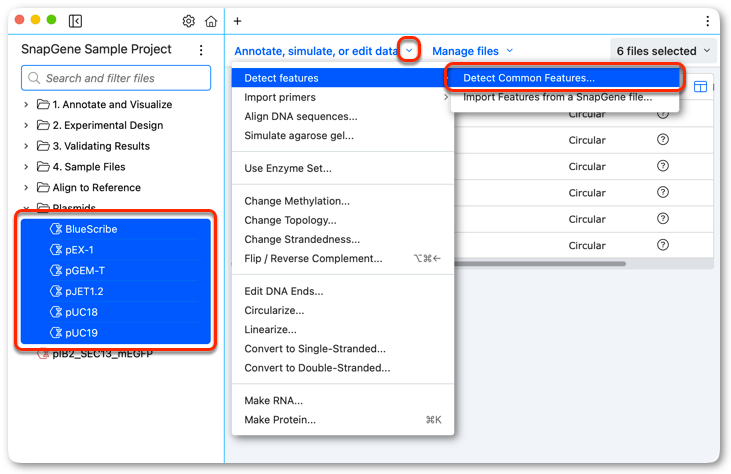Choose Align DNA sequences...
731x474 pixels.
343,117
